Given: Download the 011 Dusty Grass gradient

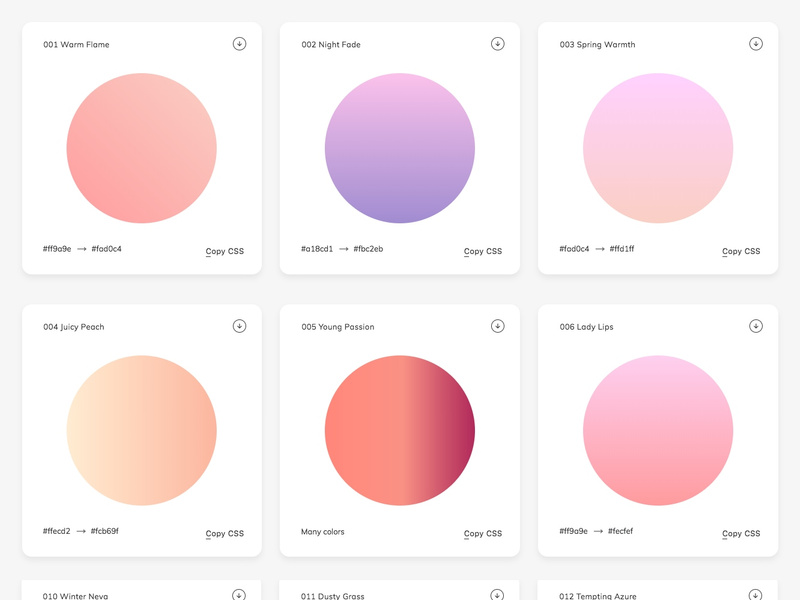Looking at the screenshot, I should click(497, 594).
